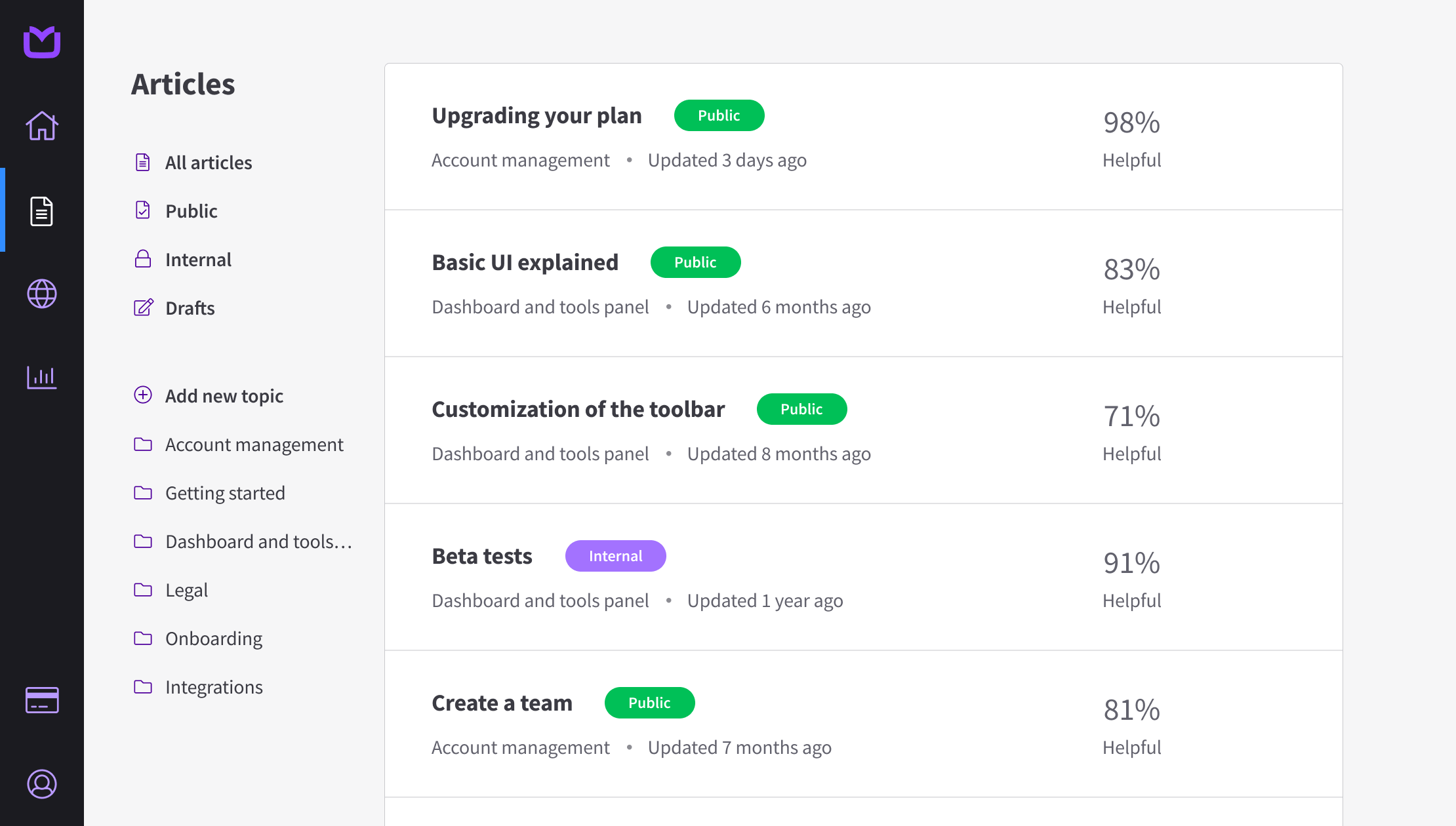1456x826 pixels.
Task: Select the Legal topic folder
Action: pyautogui.click(x=186, y=590)
